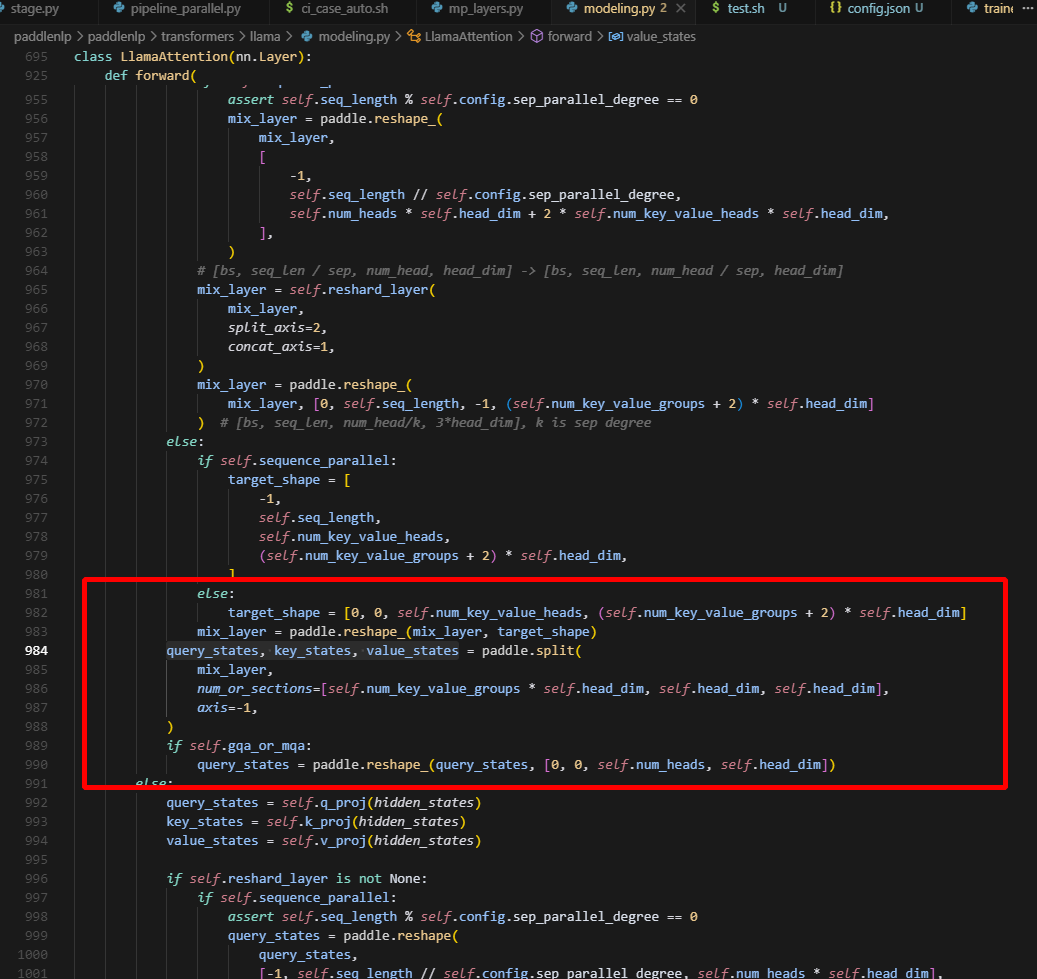Click the Python icon beside modeling.py breadcrumb

tap(308, 36)
